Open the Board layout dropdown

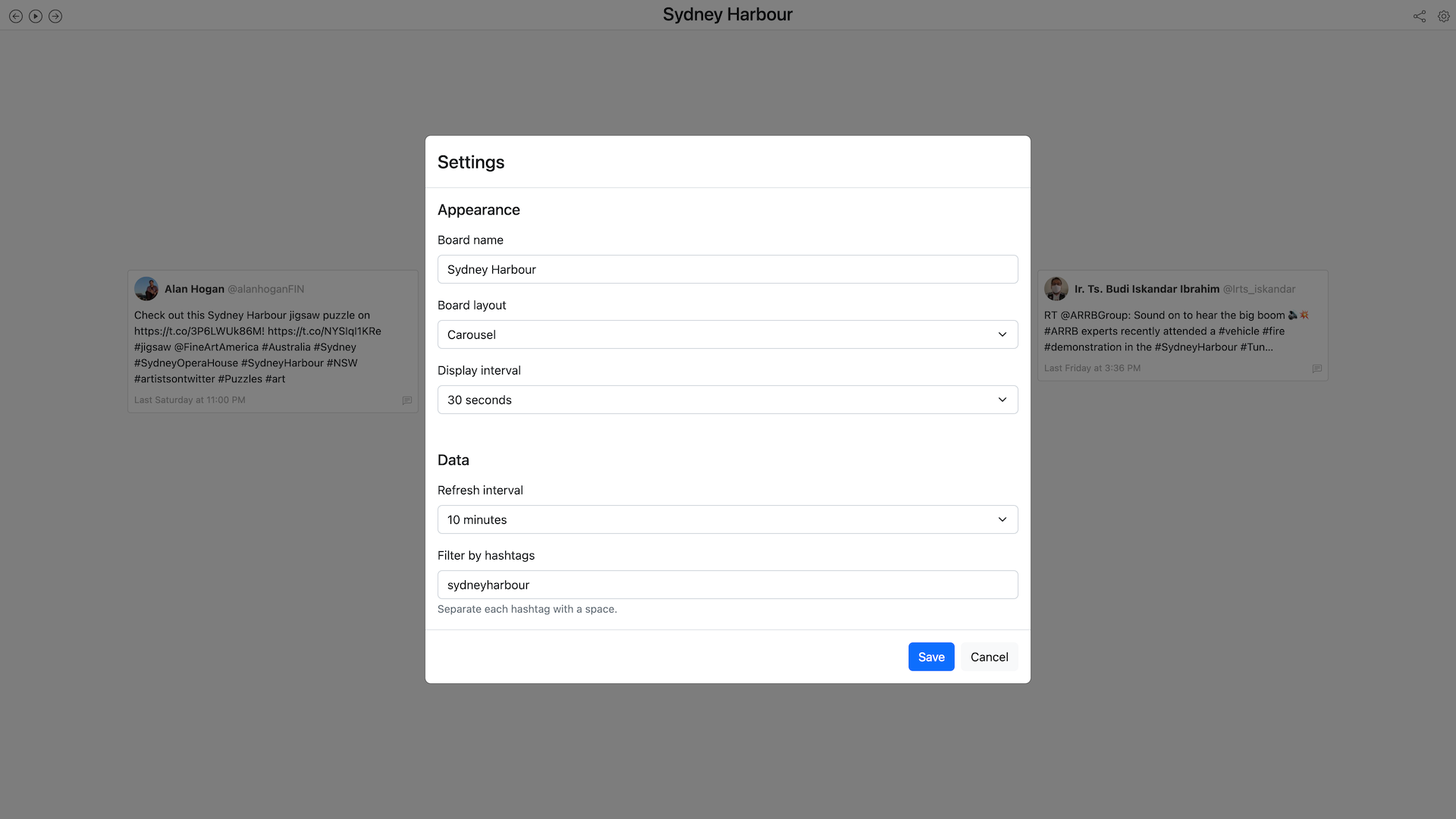pyautogui.click(x=727, y=334)
